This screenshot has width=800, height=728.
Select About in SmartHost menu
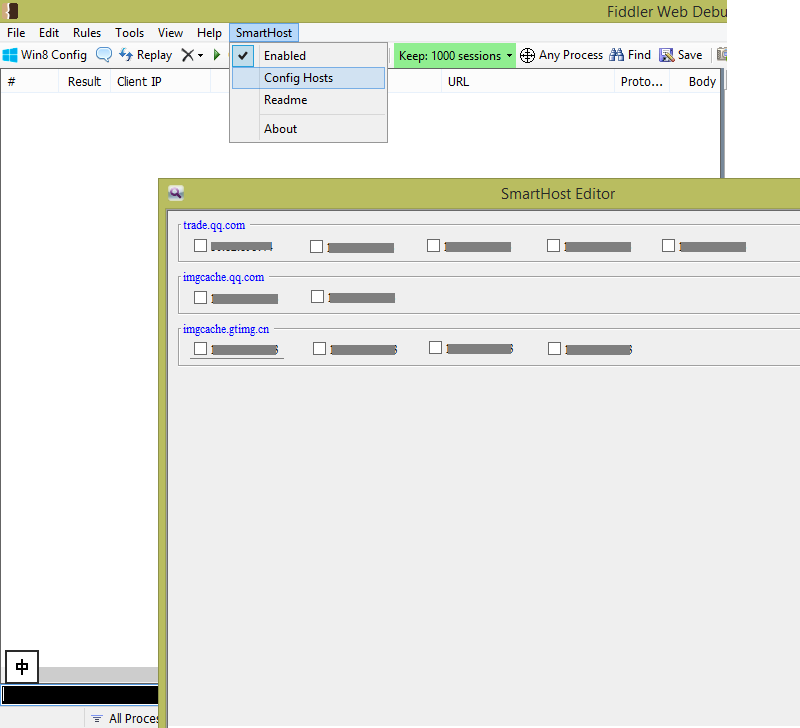[308, 129]
